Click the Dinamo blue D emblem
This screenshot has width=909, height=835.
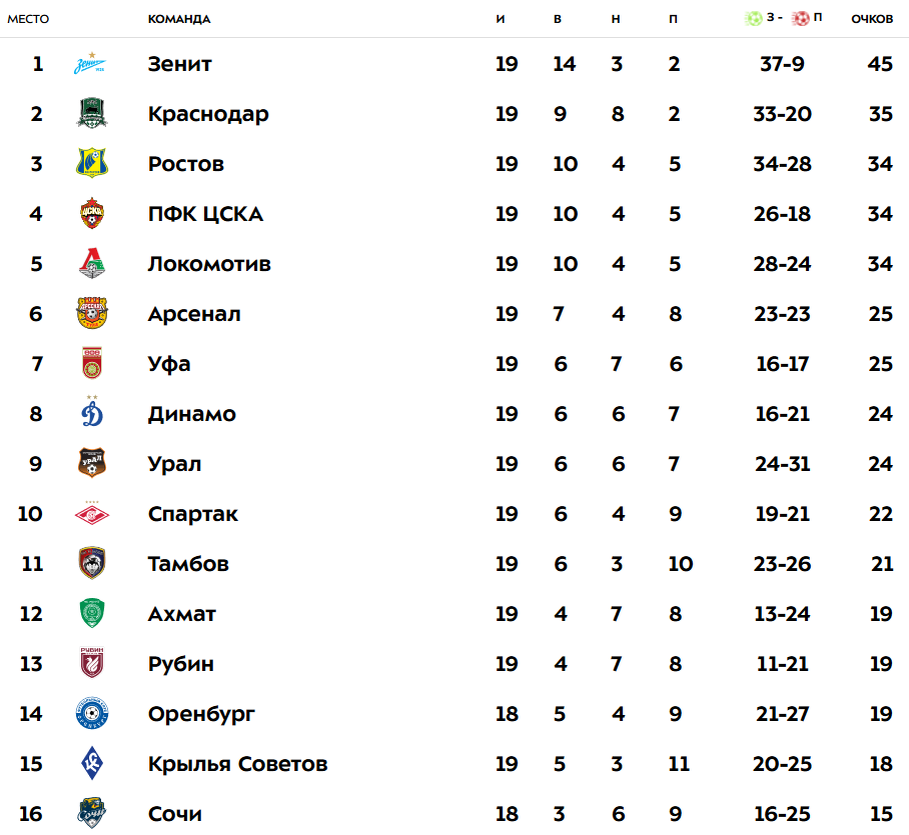(x=92, y=412)
